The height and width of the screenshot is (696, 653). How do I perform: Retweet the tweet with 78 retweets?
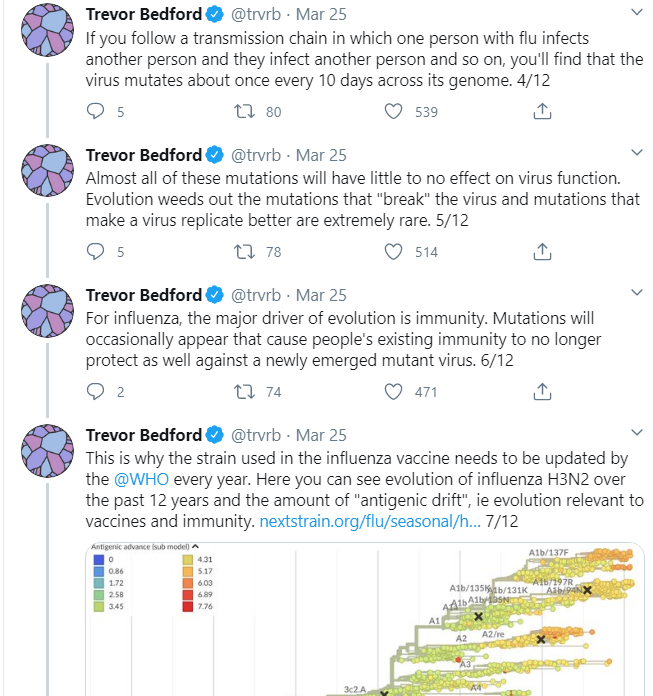244,252
